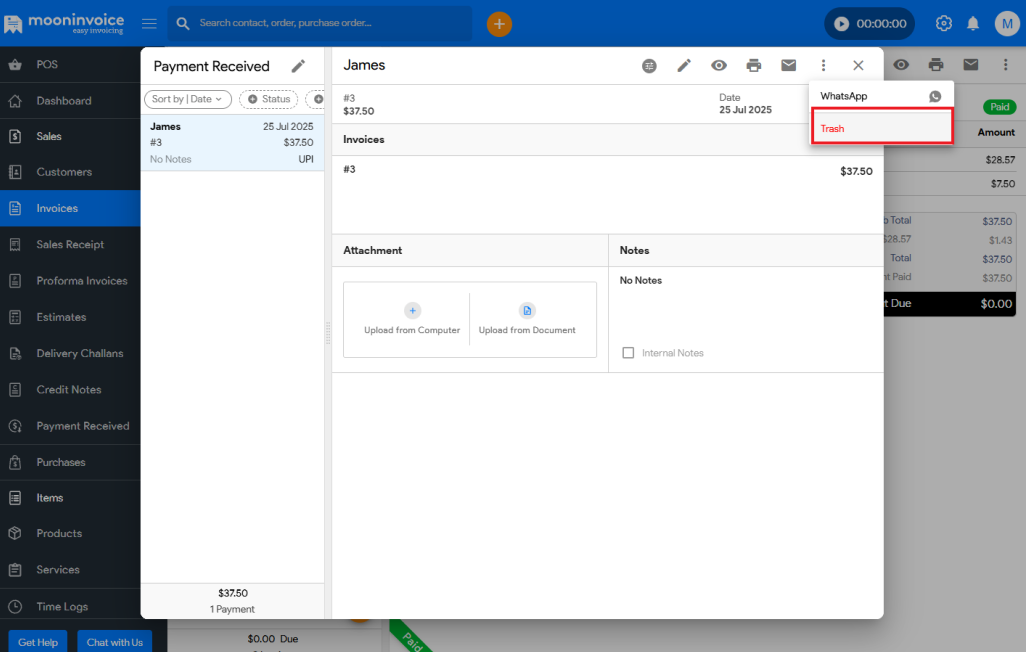Open the Sort by Date dropdown

tap(188, 99)
